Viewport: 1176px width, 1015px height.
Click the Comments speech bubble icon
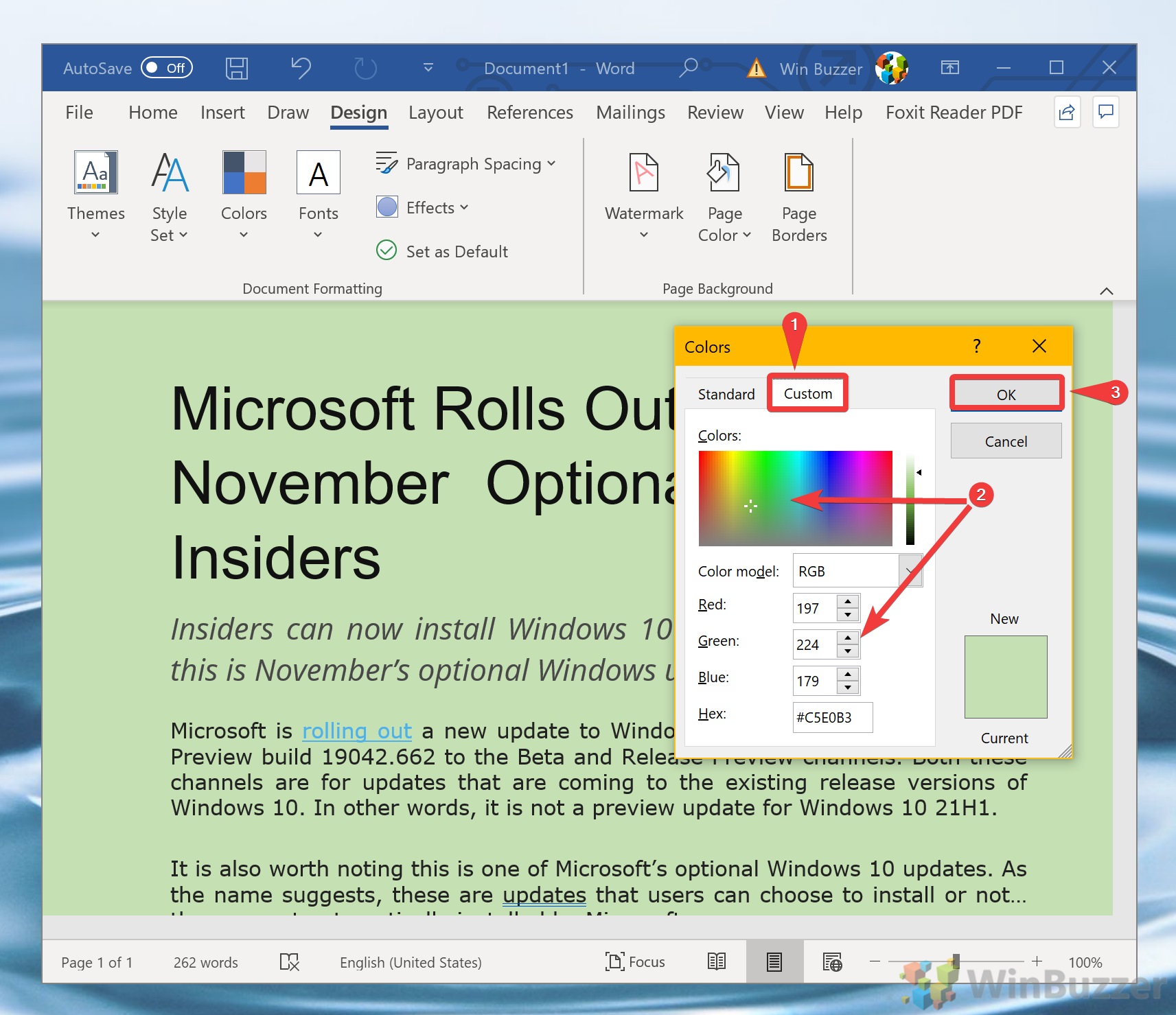[1106, 112]
